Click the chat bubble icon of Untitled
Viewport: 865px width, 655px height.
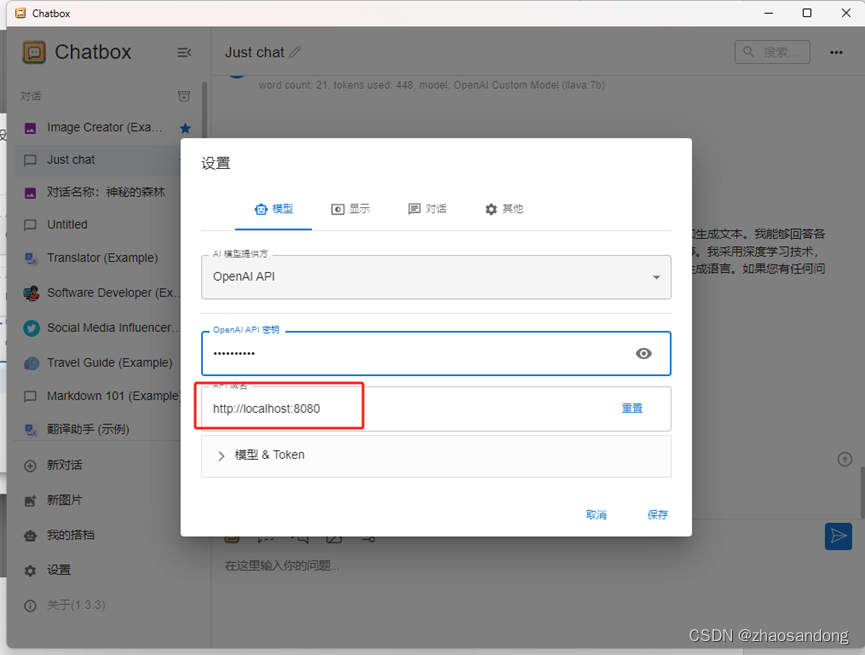(30, 225)
